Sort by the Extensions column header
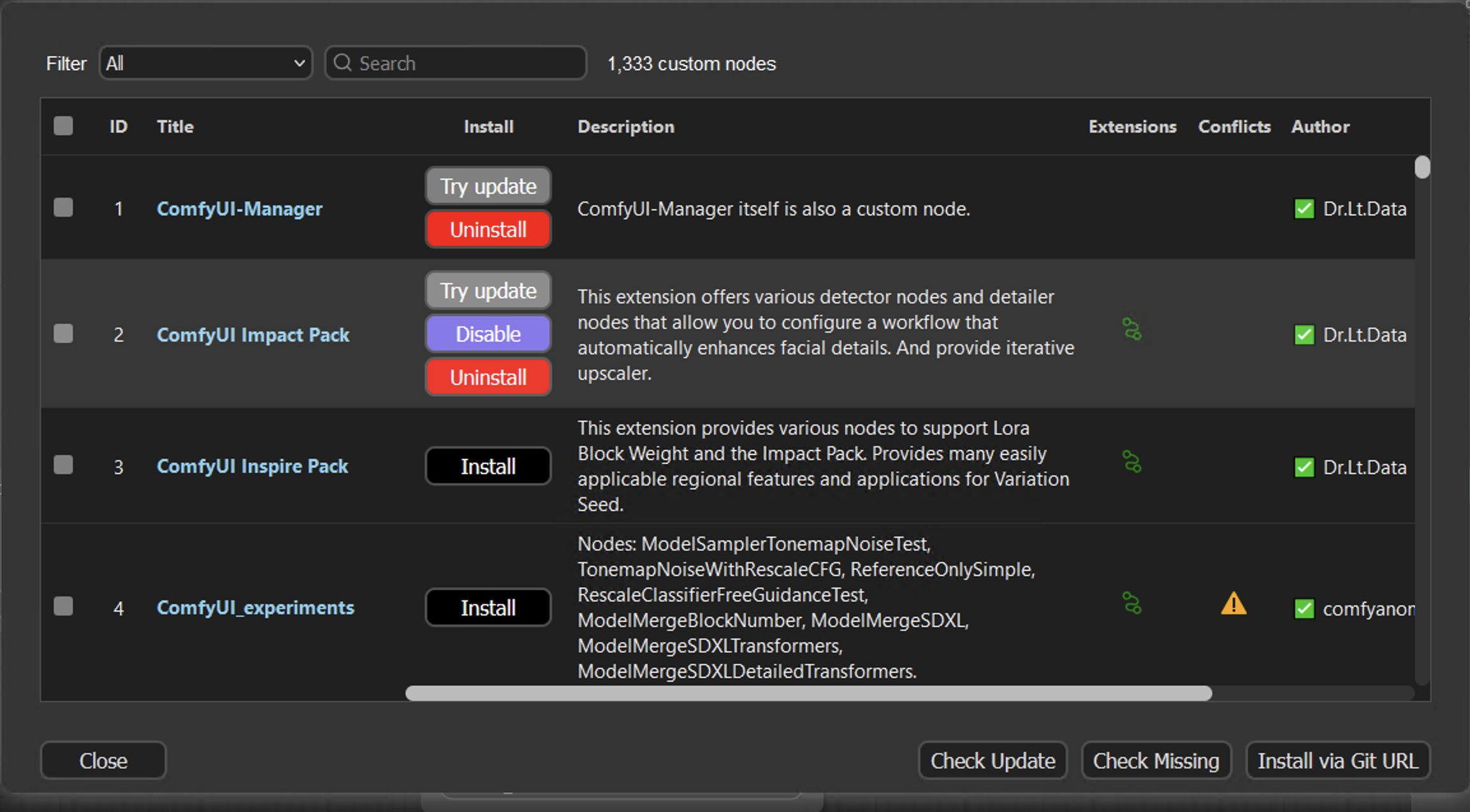This screenshot has width=1470, height=812. click(x=1132, y=126)
